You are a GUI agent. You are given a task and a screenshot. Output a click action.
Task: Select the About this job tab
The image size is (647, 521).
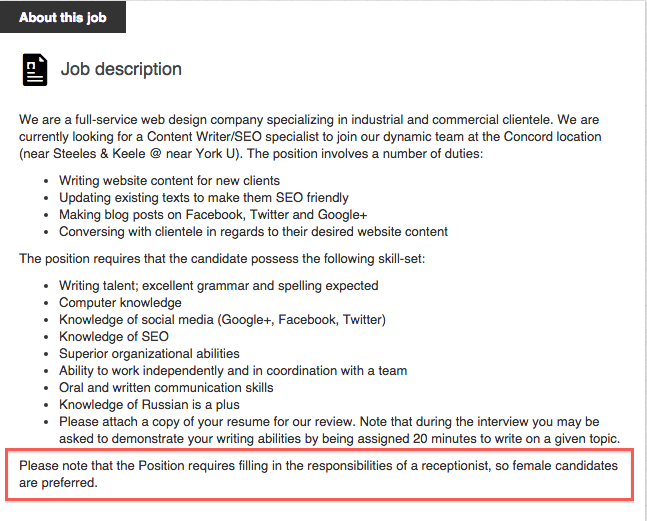coord(63,17)
